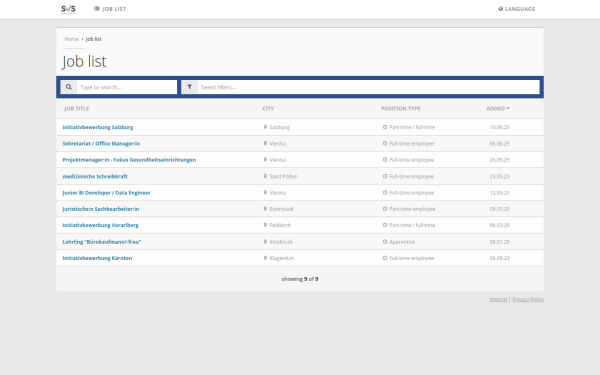Click the Part-time employee position type
The image size is (600, 375).
click(412, 209)
